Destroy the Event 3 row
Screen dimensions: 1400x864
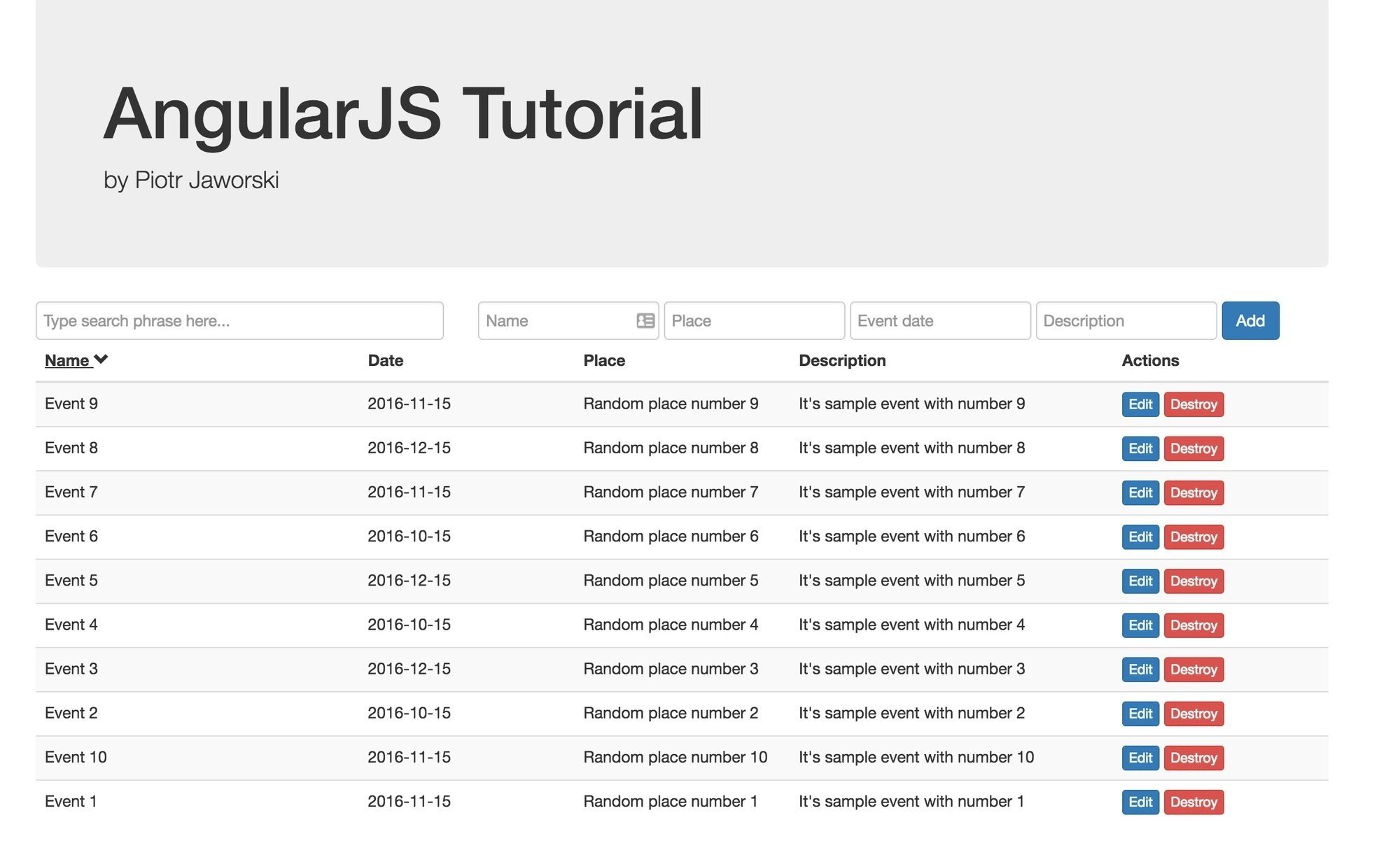click(1193, 670)
